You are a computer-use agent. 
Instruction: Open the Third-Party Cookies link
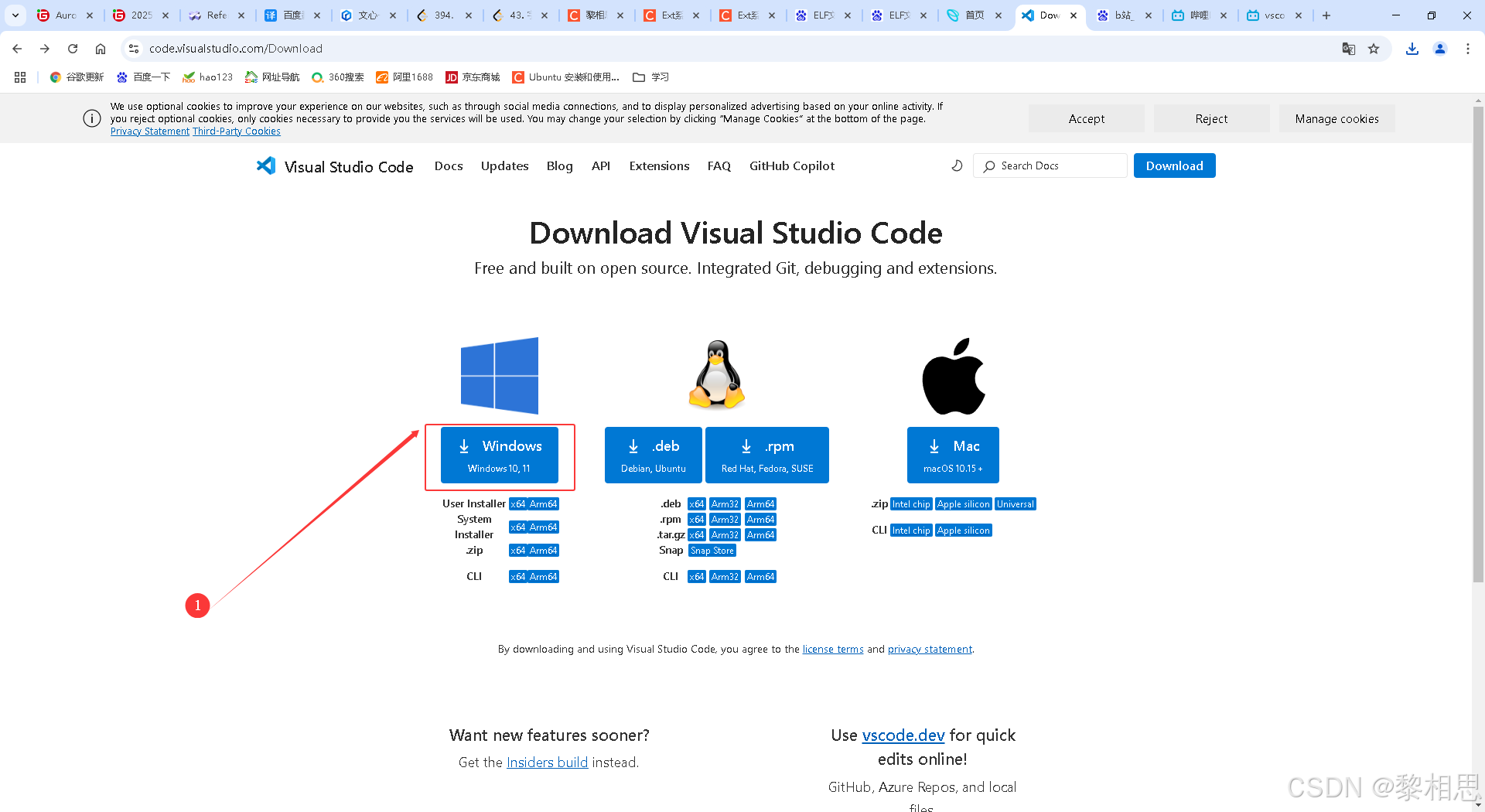coord(237,131)
